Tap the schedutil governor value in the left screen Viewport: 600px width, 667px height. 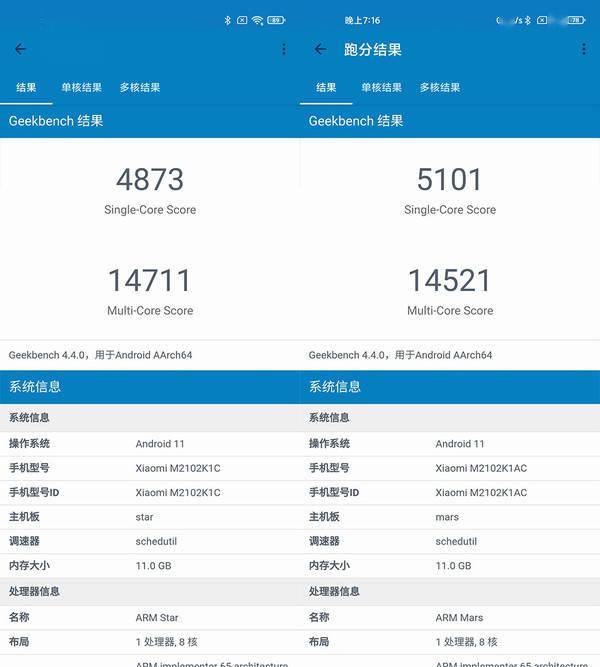[156, 542]
